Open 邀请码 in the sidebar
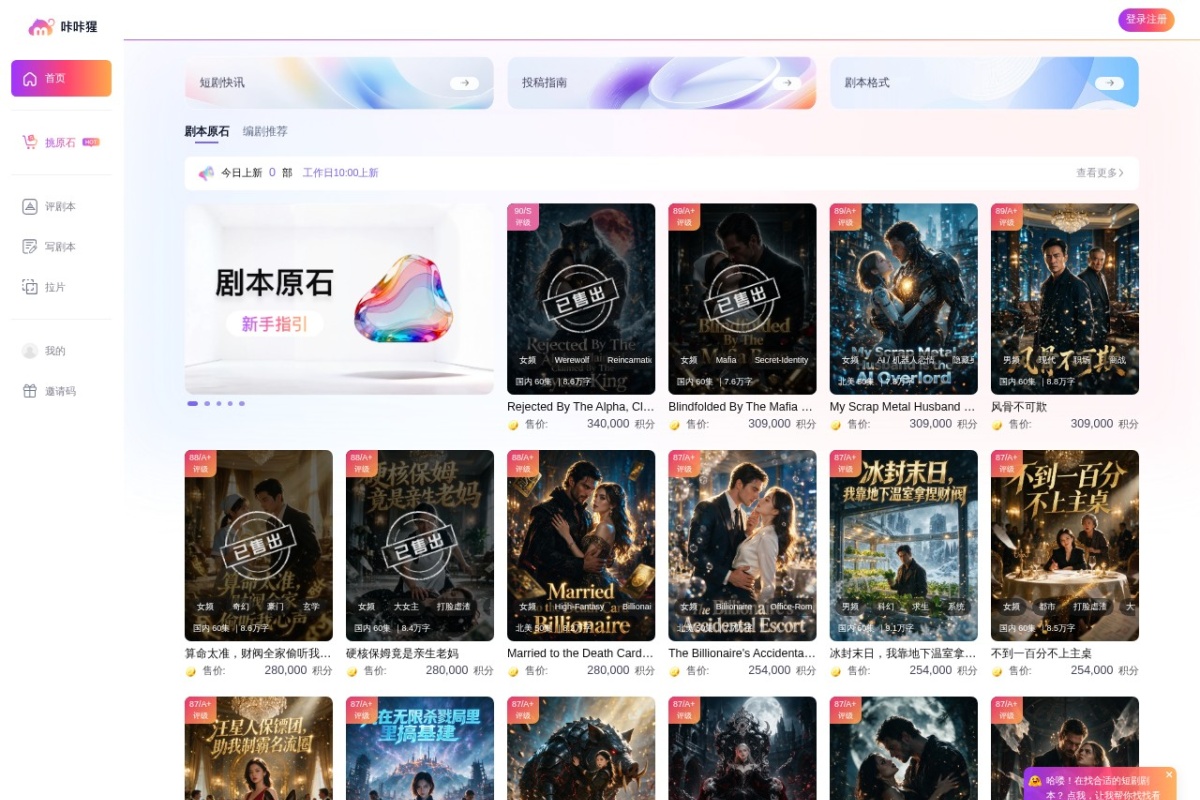This screenshot has height=800, width=1200. coord(61,390)
